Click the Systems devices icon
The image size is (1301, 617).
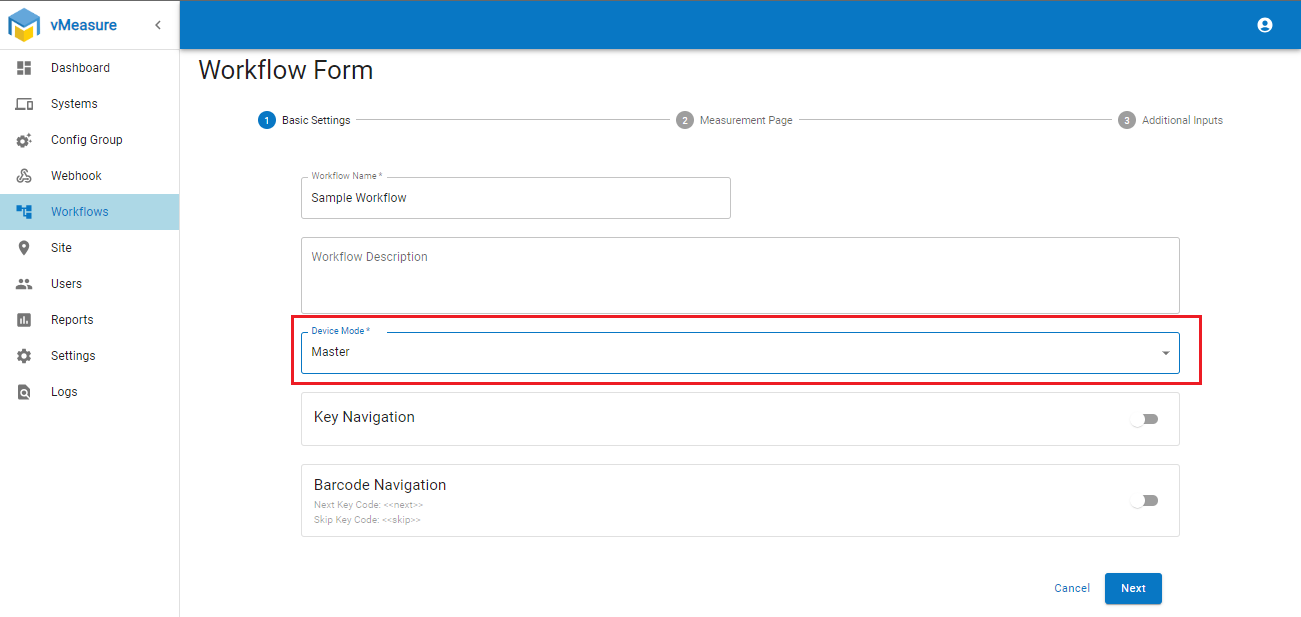coord(24,104)
